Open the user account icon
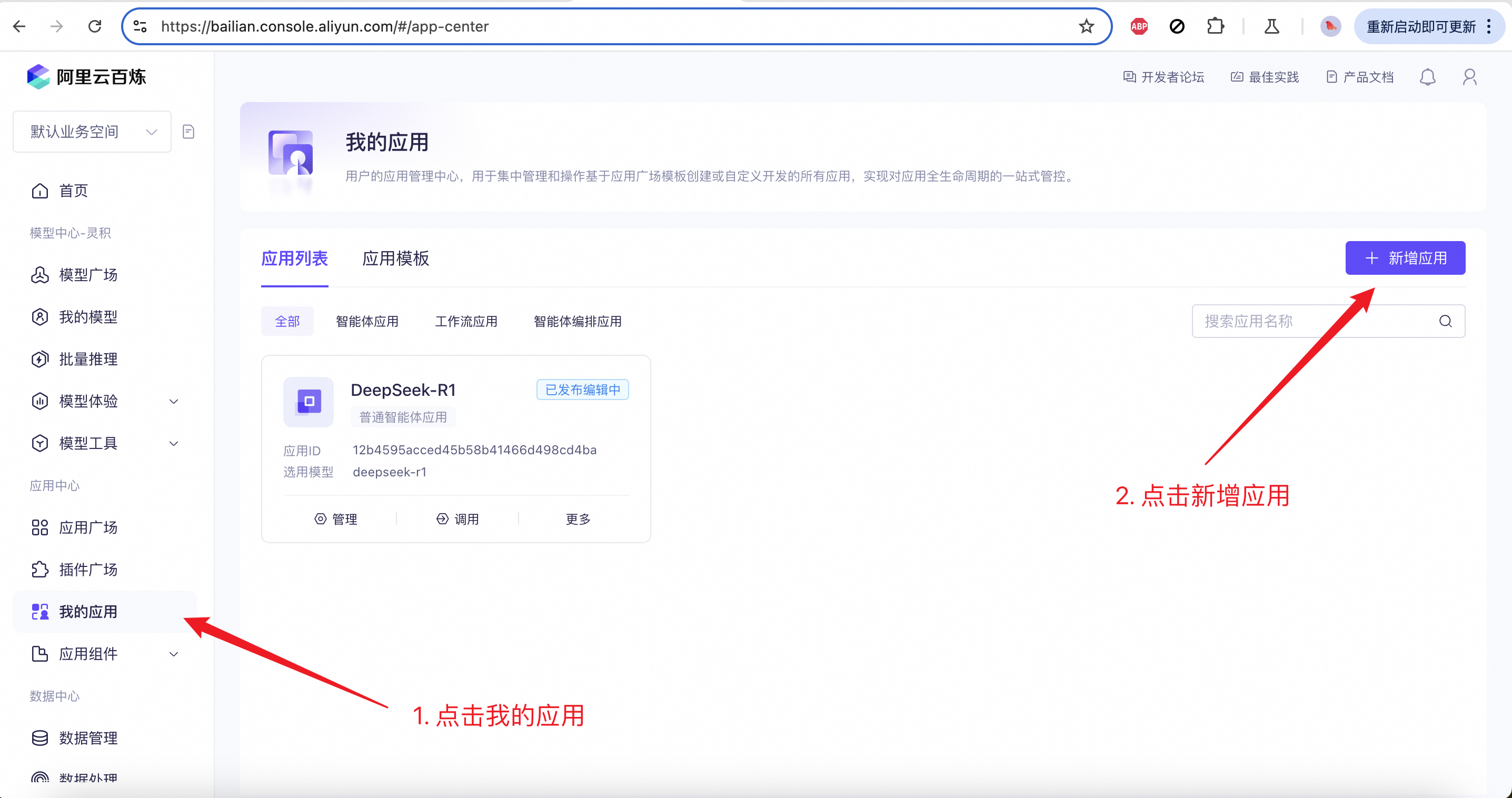The height and width of the screenshot is (798, 1512). [1469, 77]
